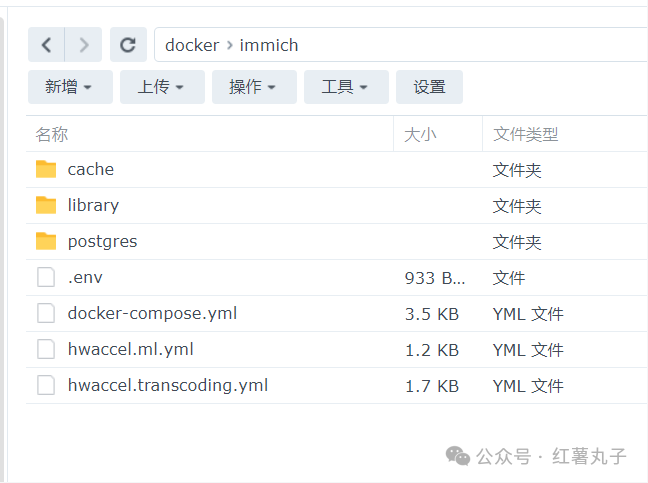
Task: Refresh the folder listing
Action: click(x=128, y=45)
